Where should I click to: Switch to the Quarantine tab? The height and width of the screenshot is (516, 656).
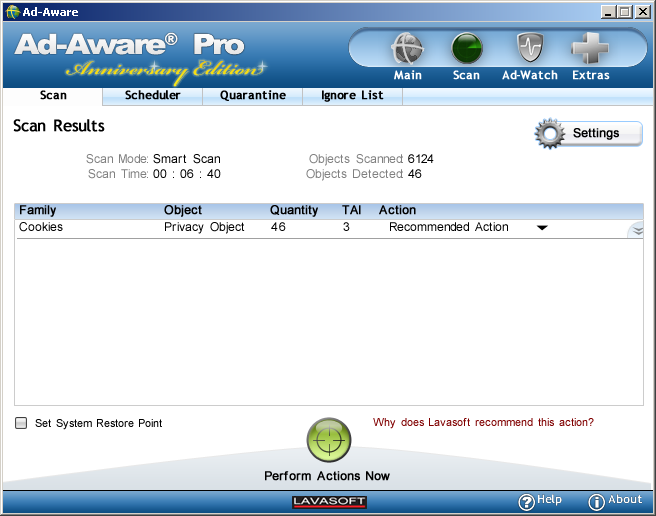pyautogui.click(x=253, y=96)
